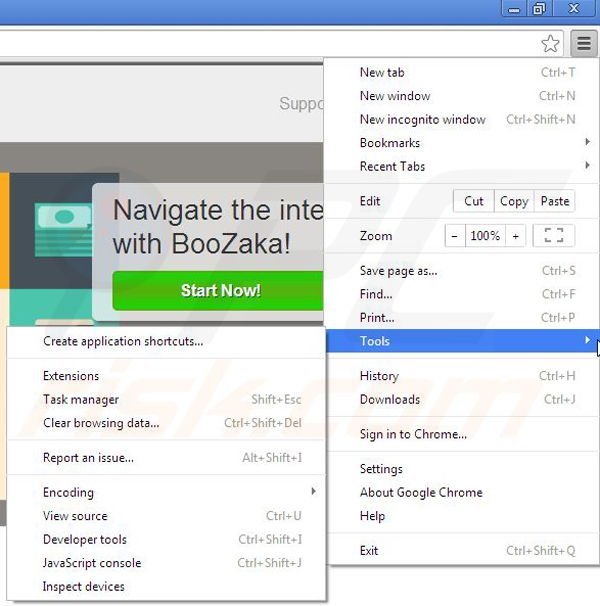Image resolution: width=600 pixels, height=606 pixels.
Task: Open a New tab from menu
Action: pos(461,72)
